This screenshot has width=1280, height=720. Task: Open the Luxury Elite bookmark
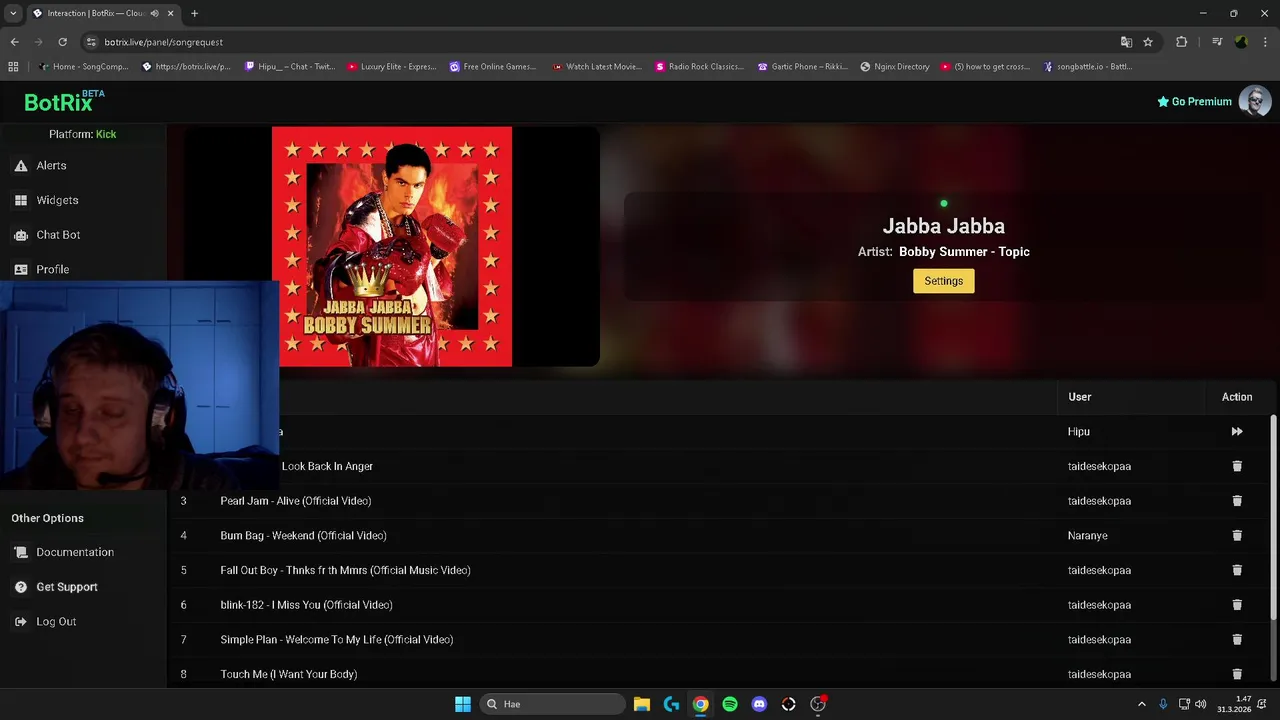click(x=392, y=67)
